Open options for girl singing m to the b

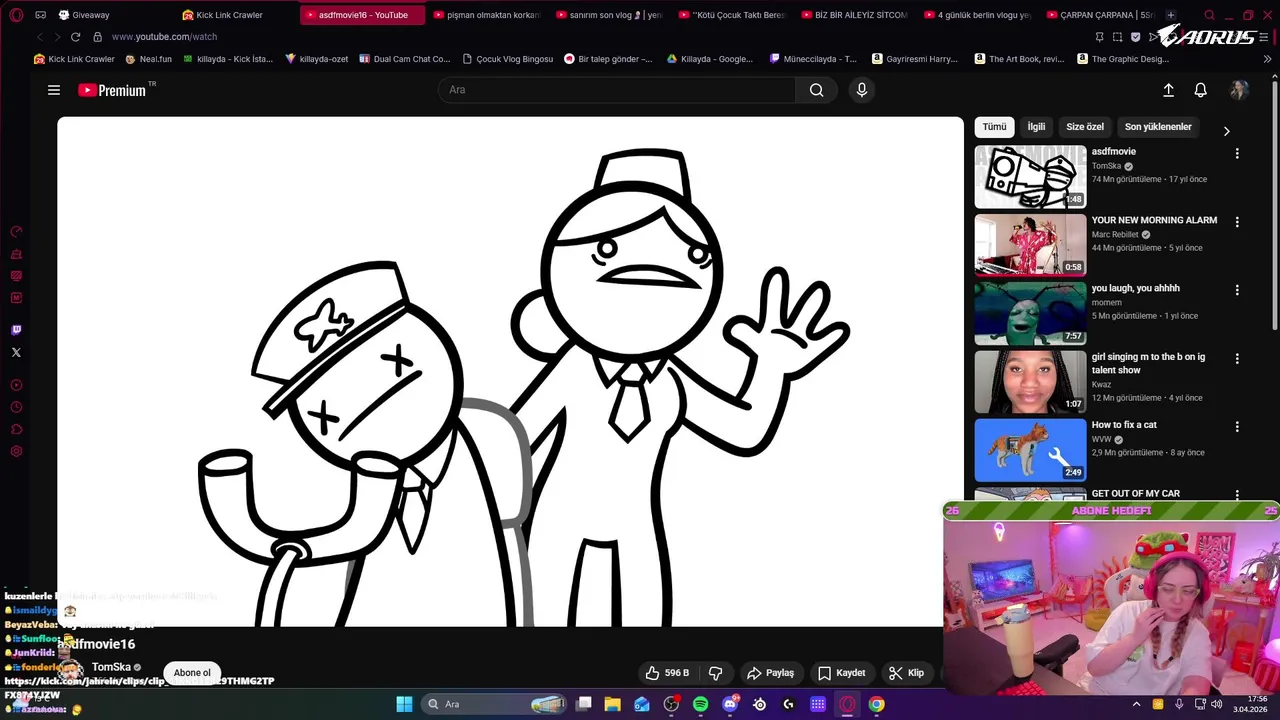1237,358
